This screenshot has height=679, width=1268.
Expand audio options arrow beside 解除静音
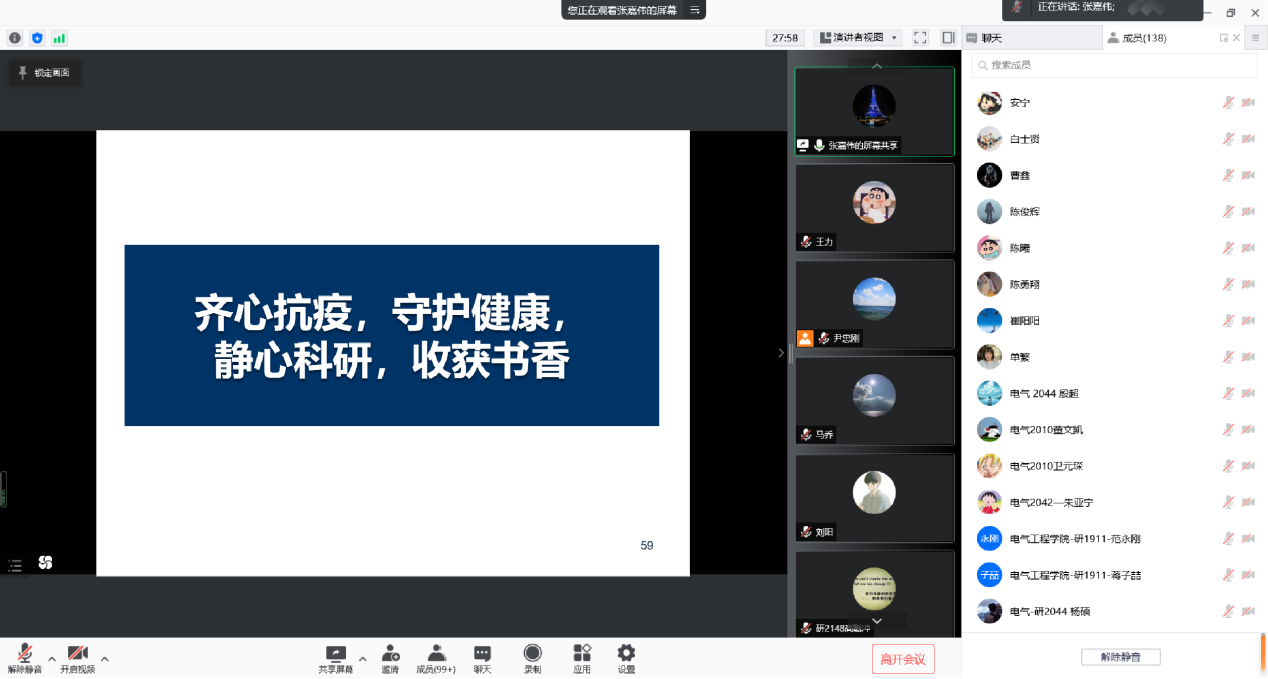[52, 658]
